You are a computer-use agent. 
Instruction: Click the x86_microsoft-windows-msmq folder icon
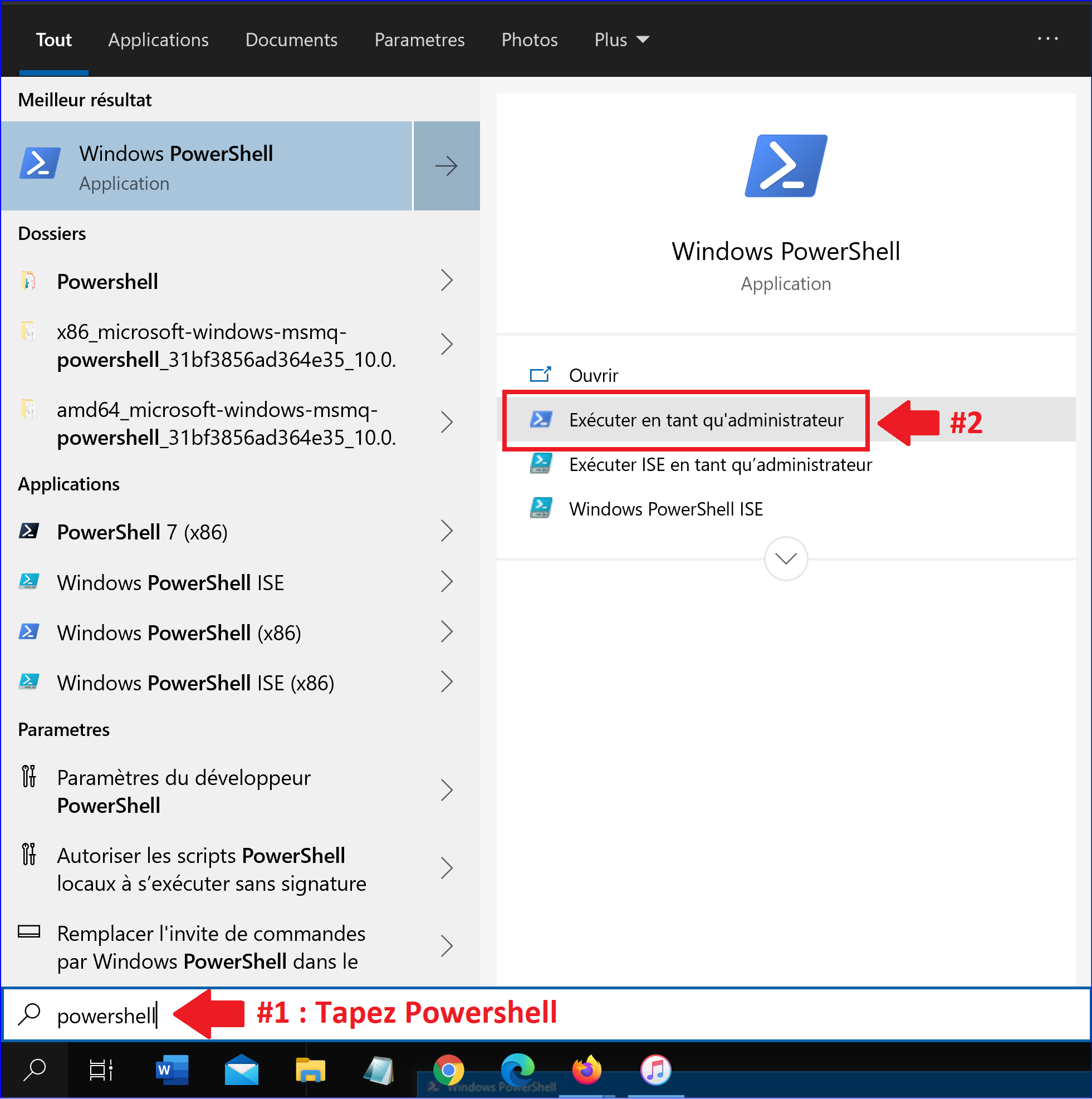coord(28,331)
